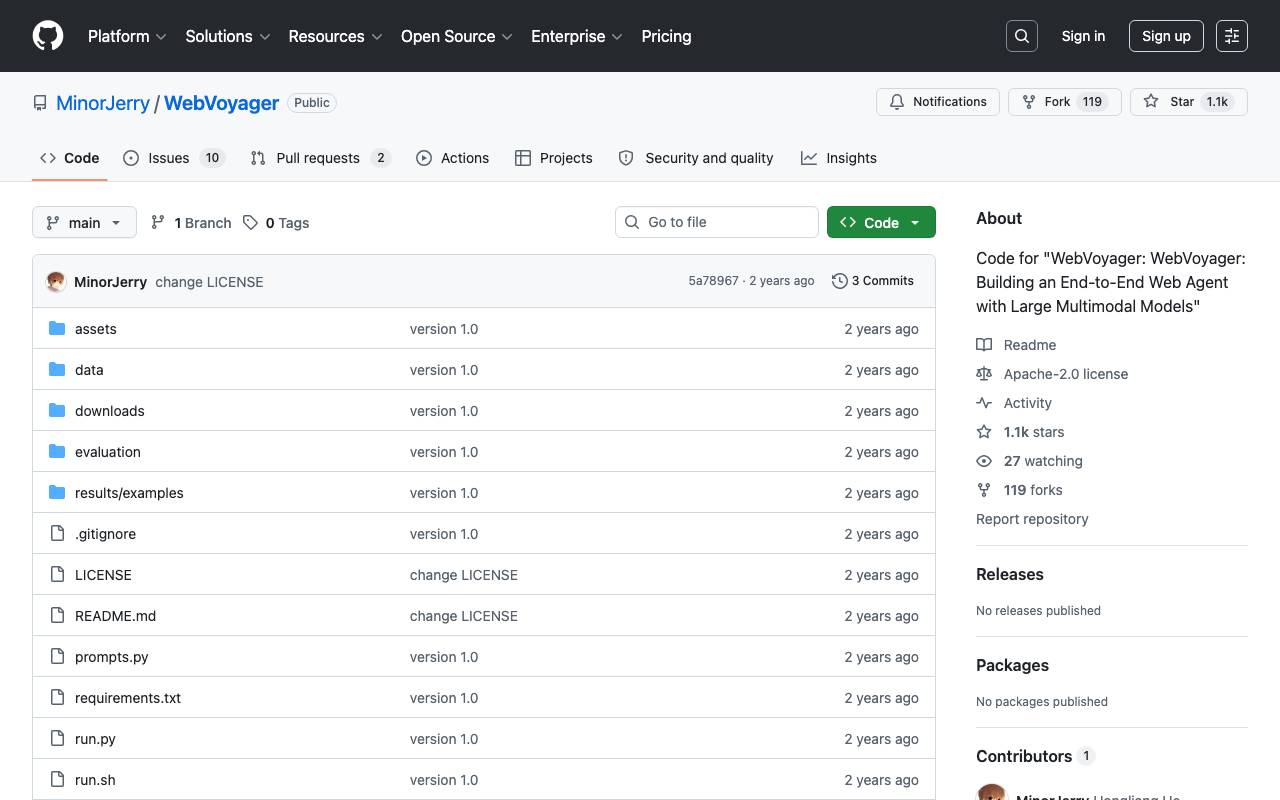Image resolution: width=1280 pixels, height=800 pixels.
Task: Open the search magnifier button
Action: tap(1022, 36)
